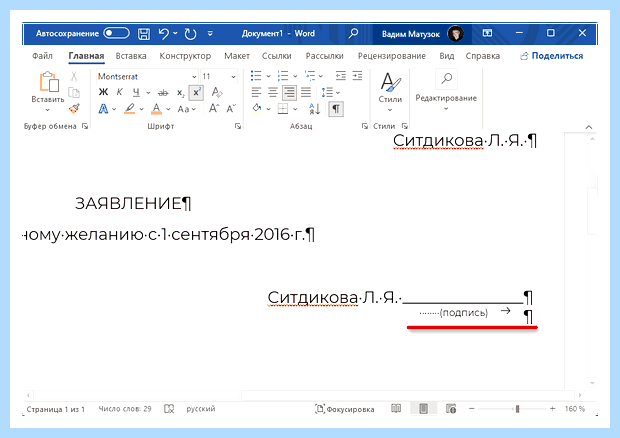The height and width of the screenshot is (438, 620).
Task: Click the Вставить paste button
Action: 48,87
